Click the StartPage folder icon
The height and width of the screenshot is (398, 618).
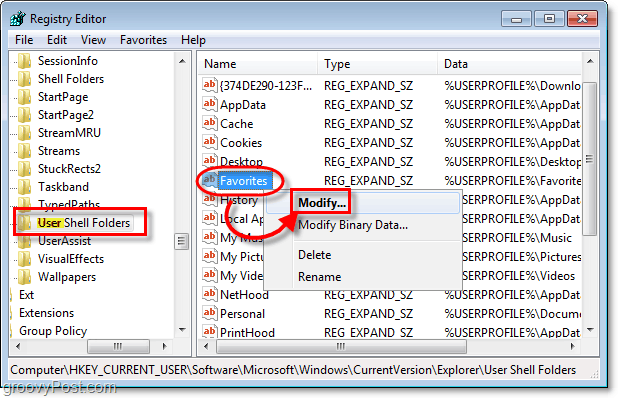point(24,97)
